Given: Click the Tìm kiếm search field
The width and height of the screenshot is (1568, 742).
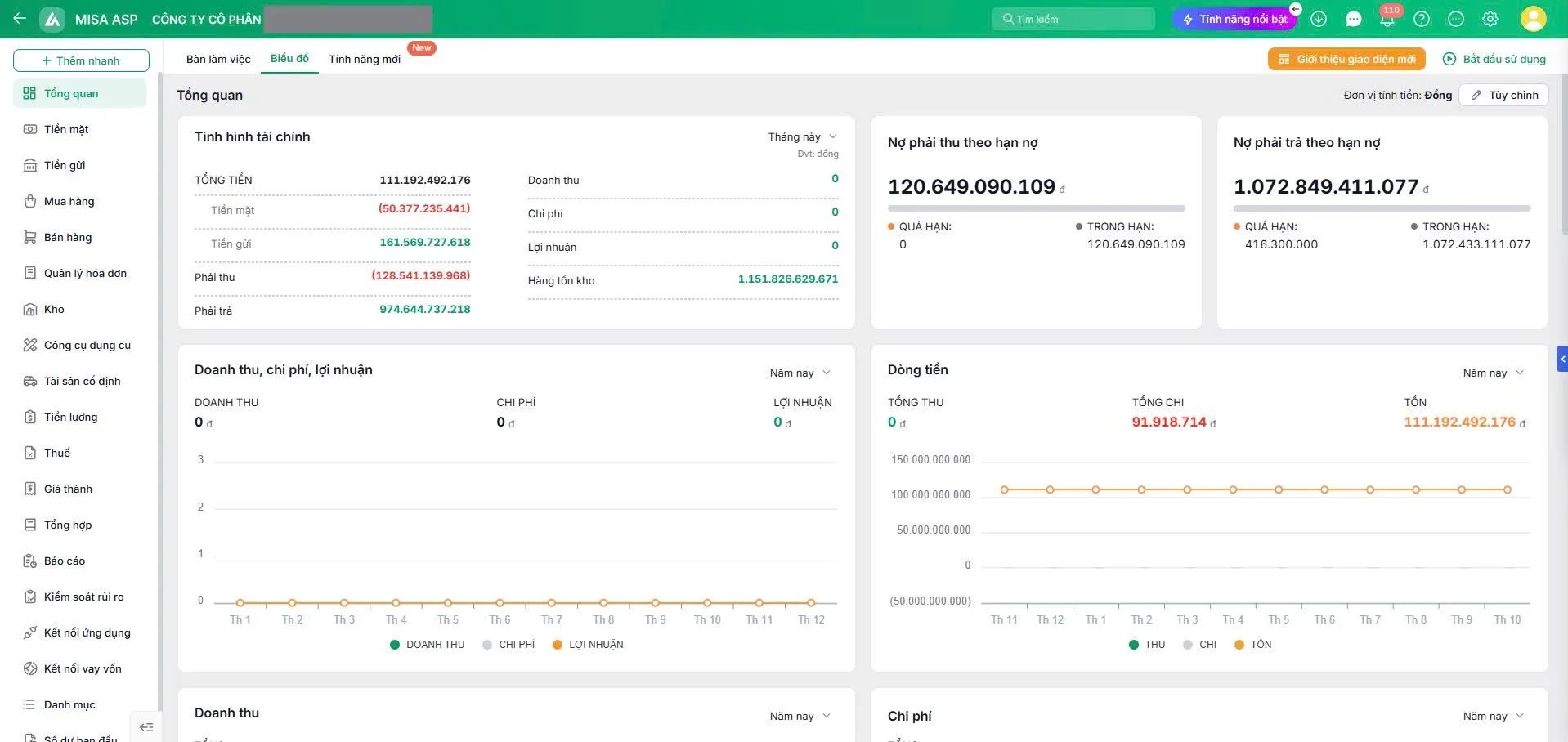Looking at the screenshot, I should tap(1073, 19).
